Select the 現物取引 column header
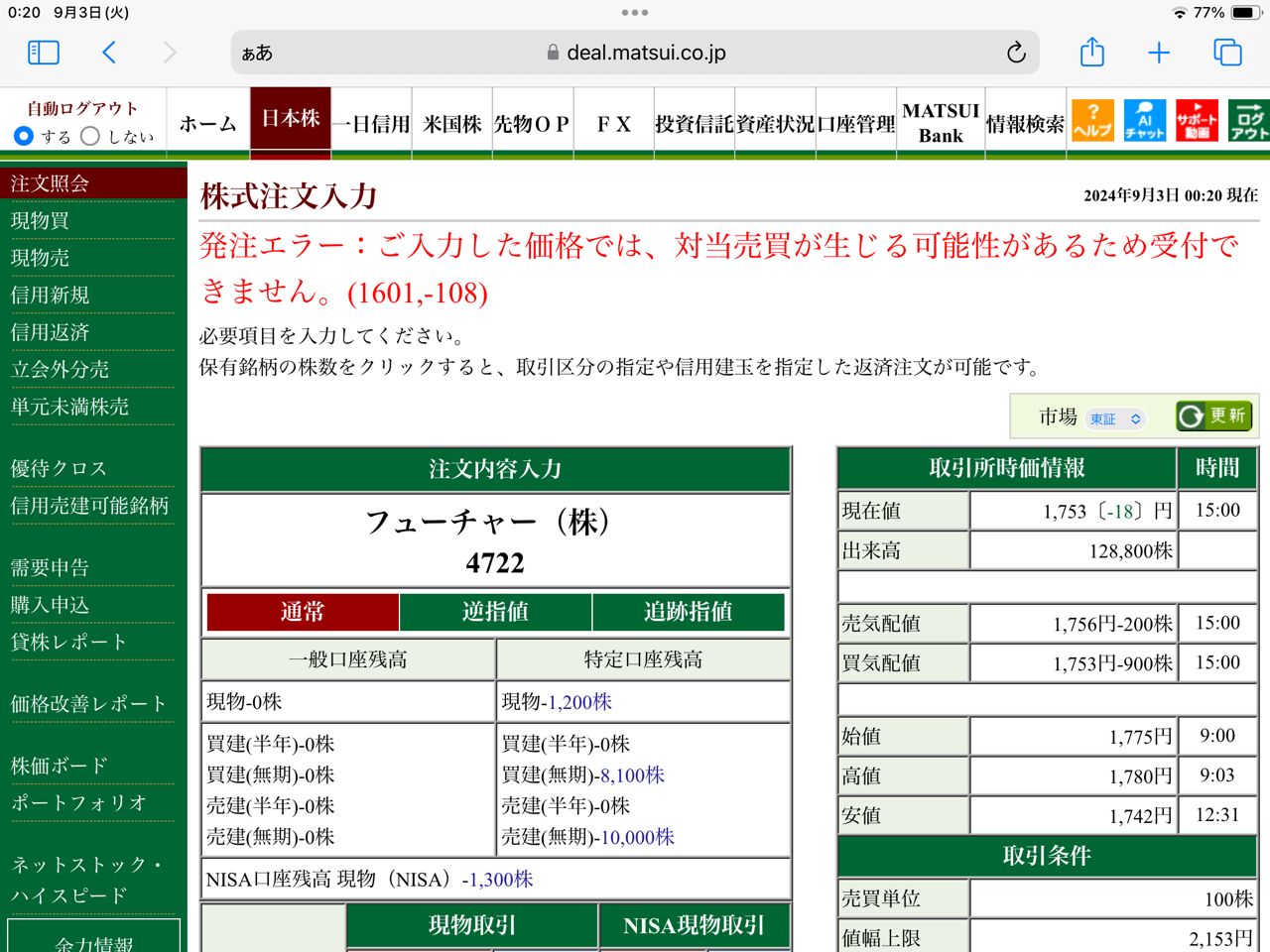Image resolution: width=1270 pixels, height=952 pixels. click(x=472, y=925)
